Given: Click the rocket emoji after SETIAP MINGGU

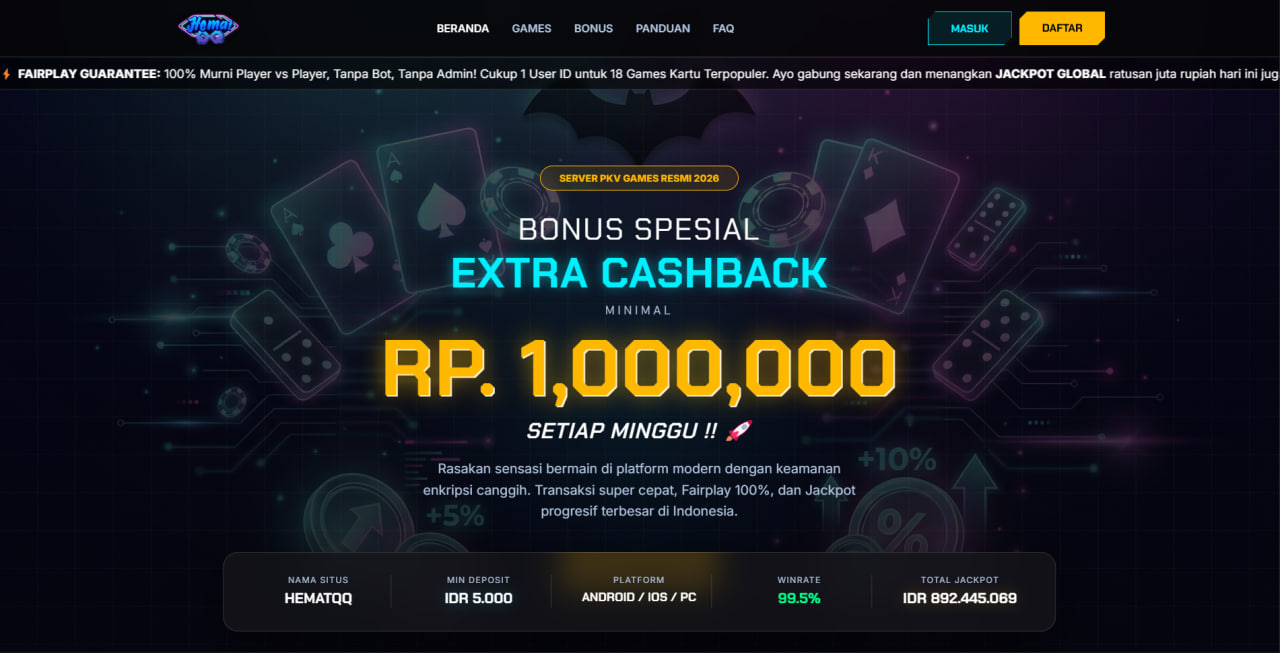Looking at the screenshot, I should pyautogui.click(x=738, y=431).
